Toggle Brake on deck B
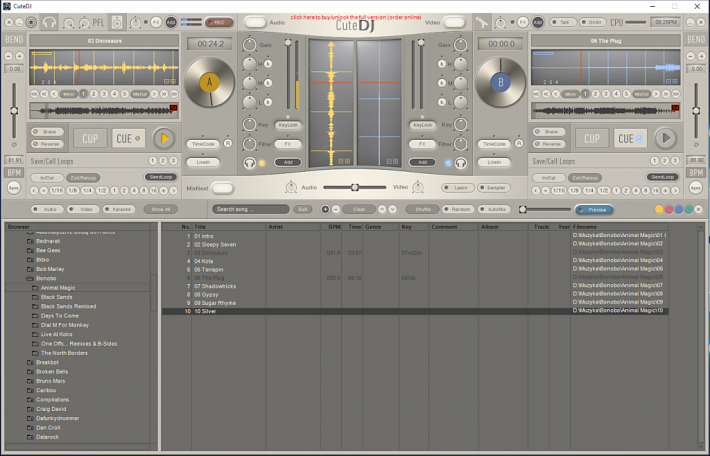 click(x=549, y=132)
